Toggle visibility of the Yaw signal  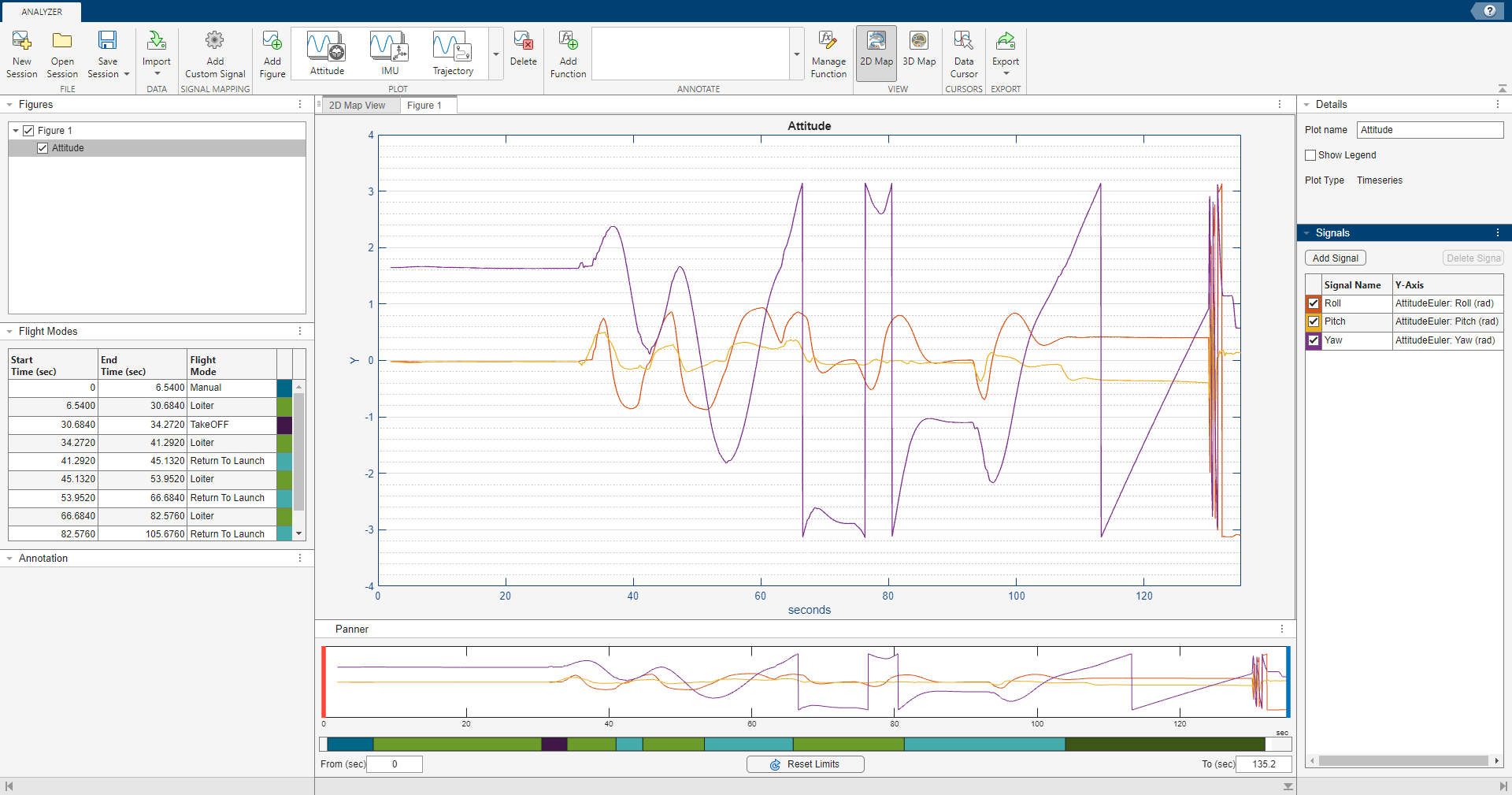point(1313,340)
